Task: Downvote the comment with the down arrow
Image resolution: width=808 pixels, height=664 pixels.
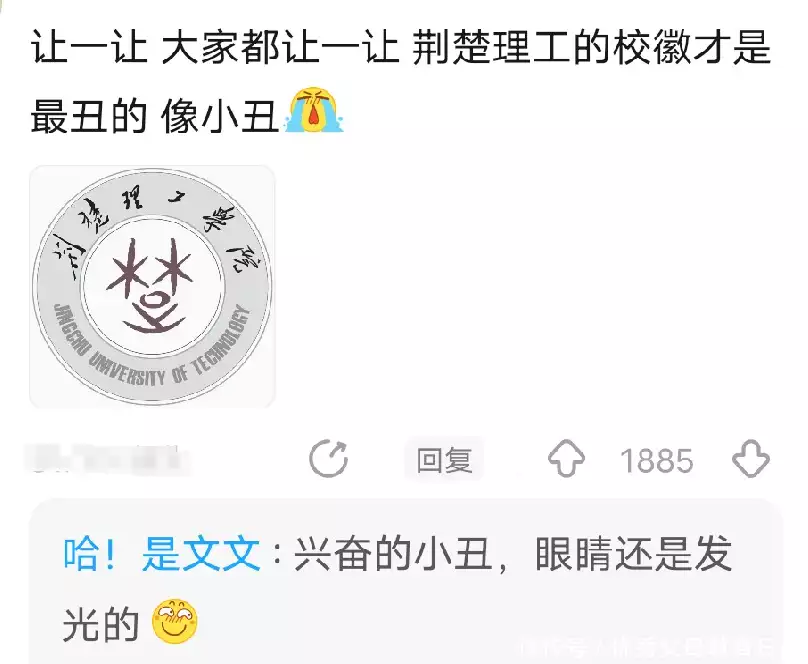Action: [x=751, y=458]
